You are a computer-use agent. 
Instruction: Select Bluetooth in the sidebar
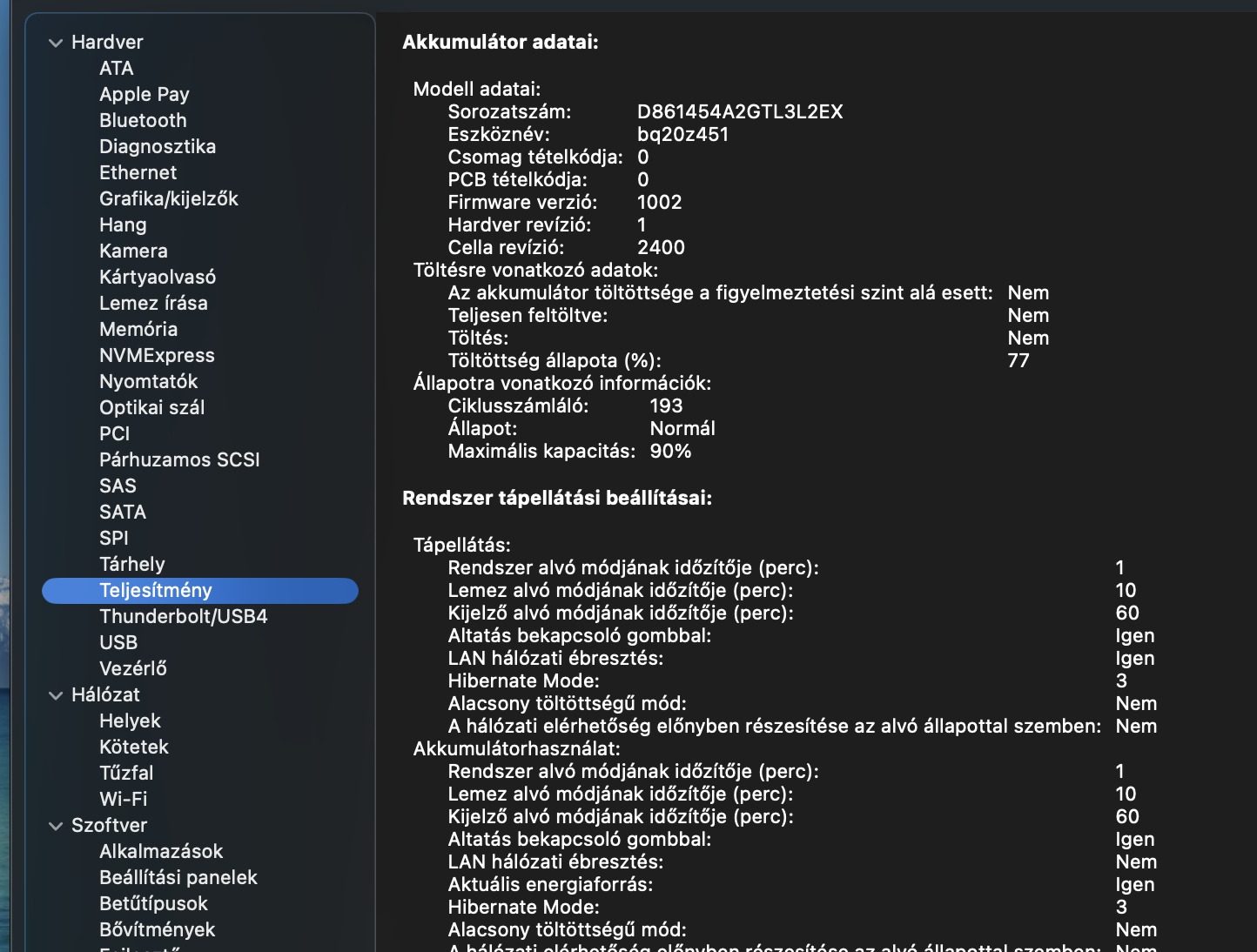(143, 120)
